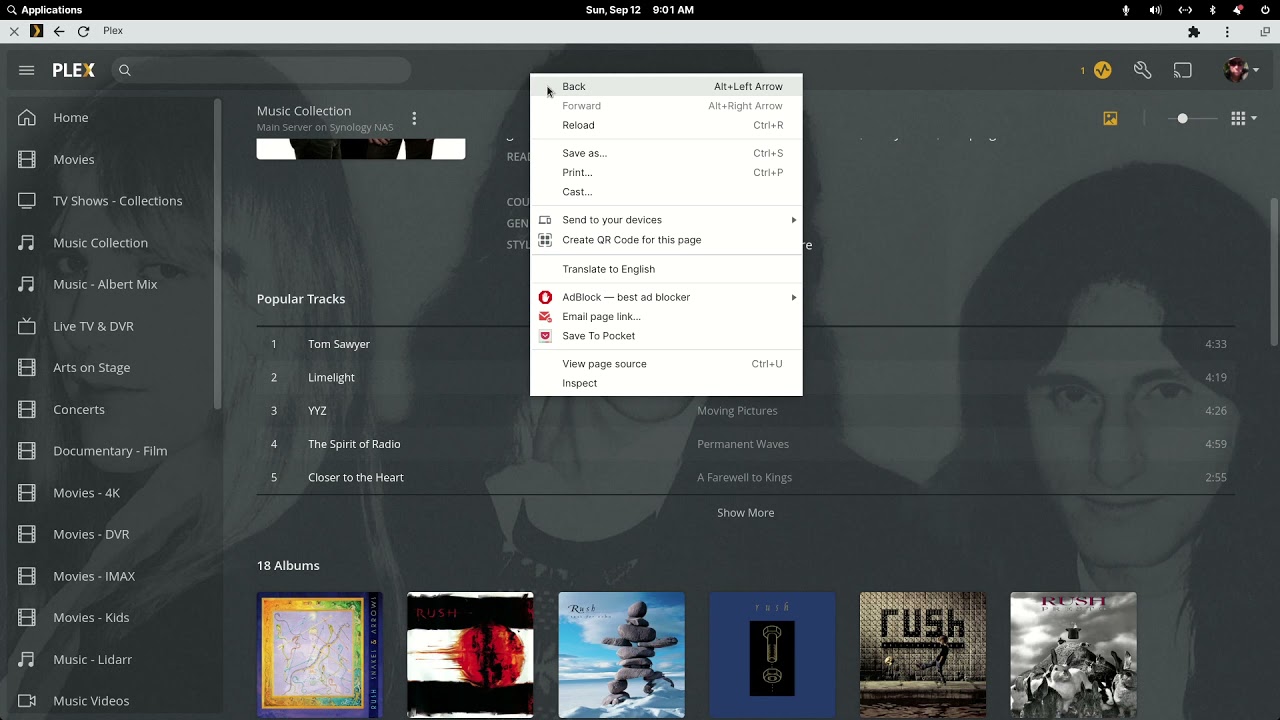1280x720 pixels.
Task: Click browser extensions puzzle icon
Action: (x=1194, y=32)
